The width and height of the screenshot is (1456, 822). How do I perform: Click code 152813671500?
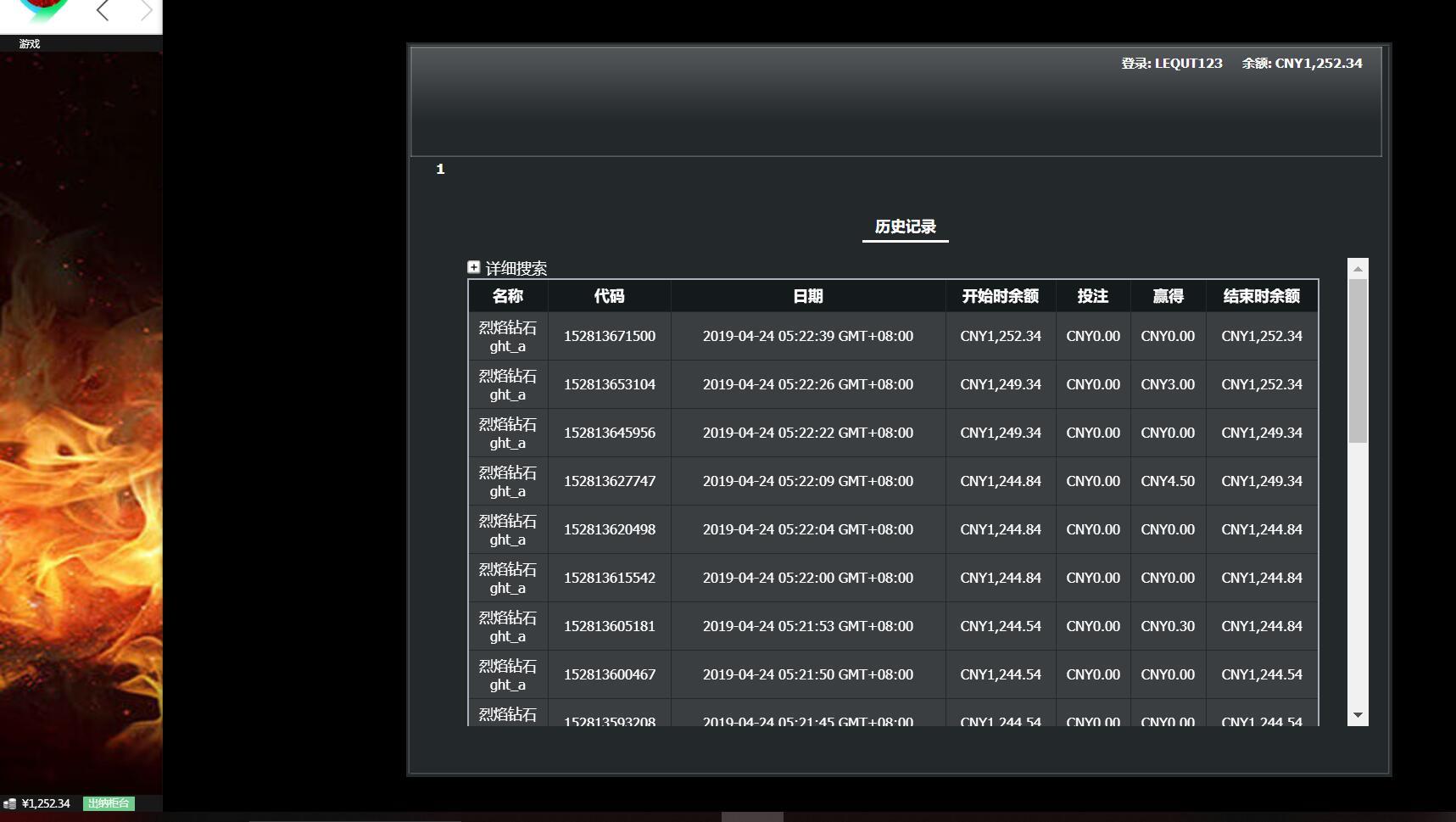610,336
